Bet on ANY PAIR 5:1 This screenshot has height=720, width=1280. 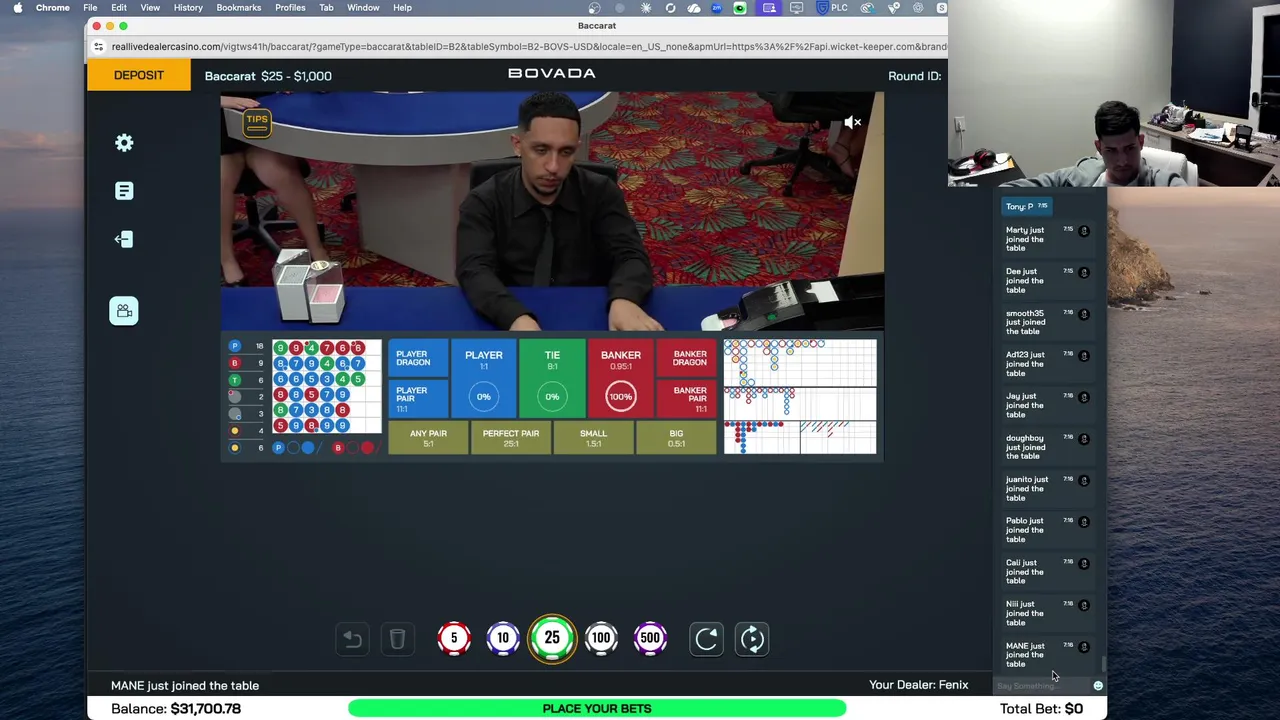coord(428,438)
